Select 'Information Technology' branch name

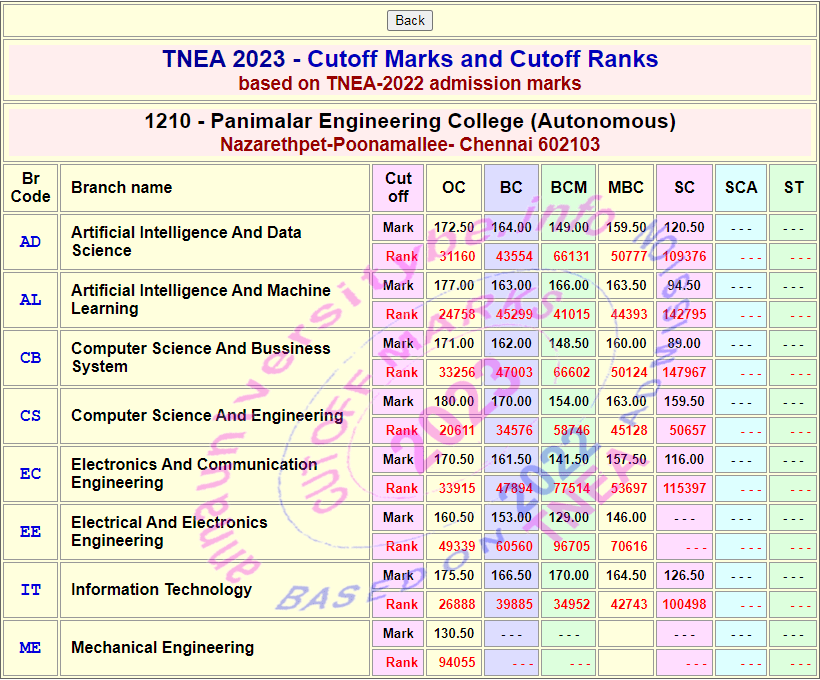click(162, 590)
